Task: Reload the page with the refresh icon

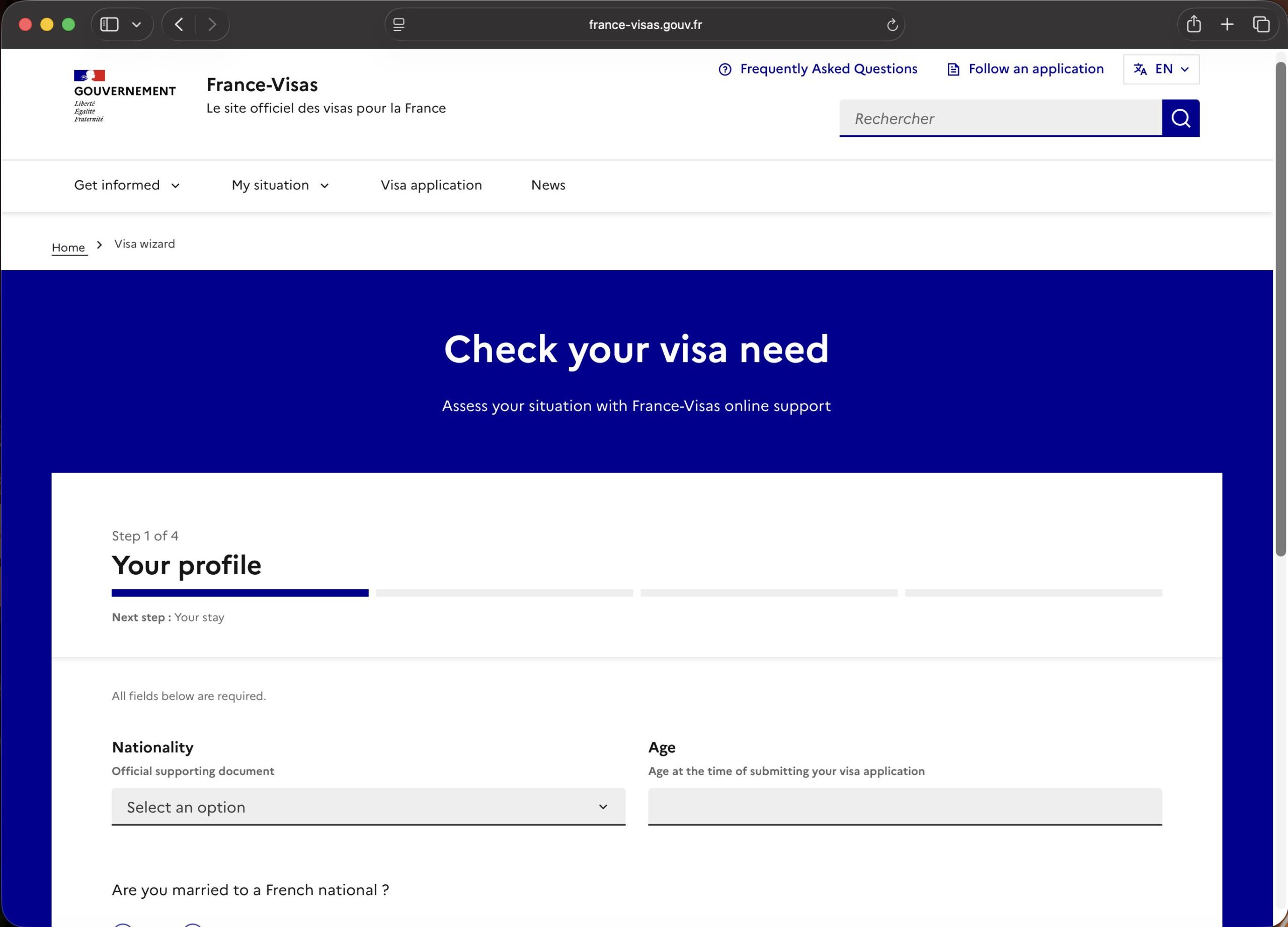Action: (x=892, y=25)
